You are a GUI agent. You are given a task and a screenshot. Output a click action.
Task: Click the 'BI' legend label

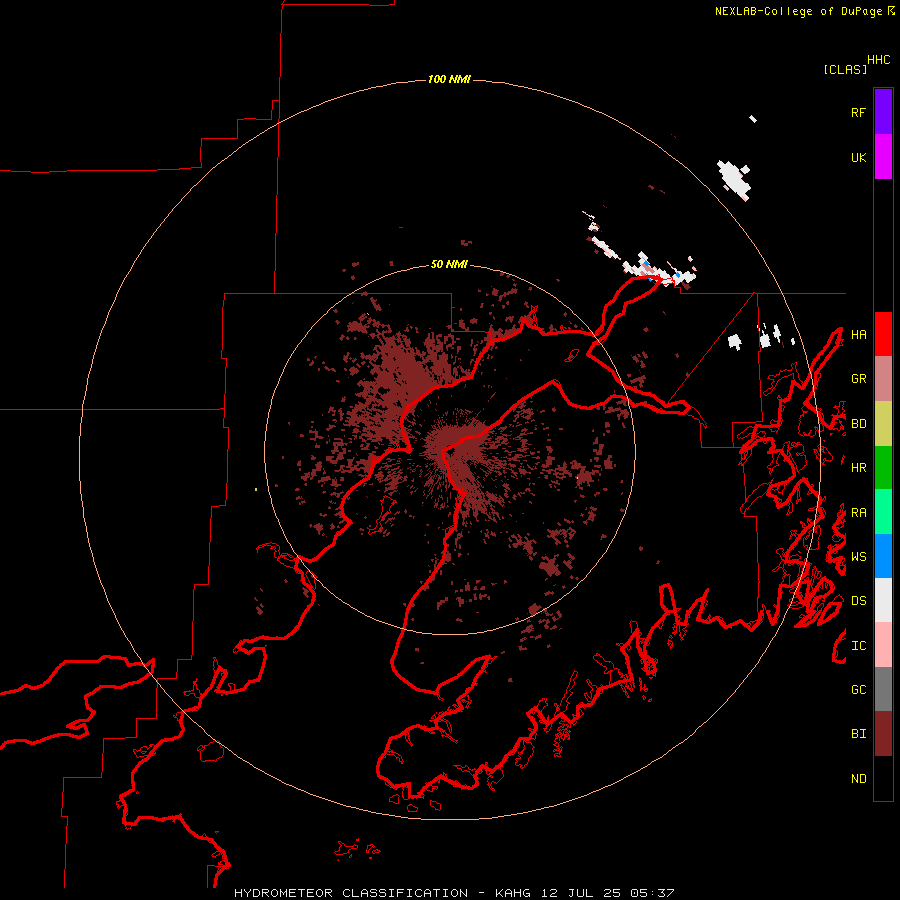click(x=858, y=734)
